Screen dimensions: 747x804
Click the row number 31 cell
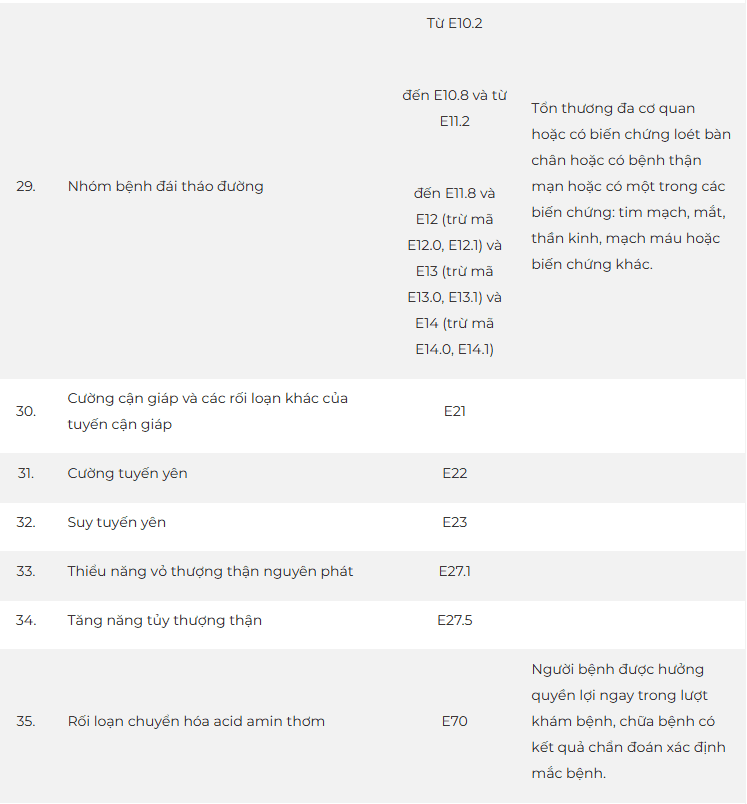tap(26, 473)
